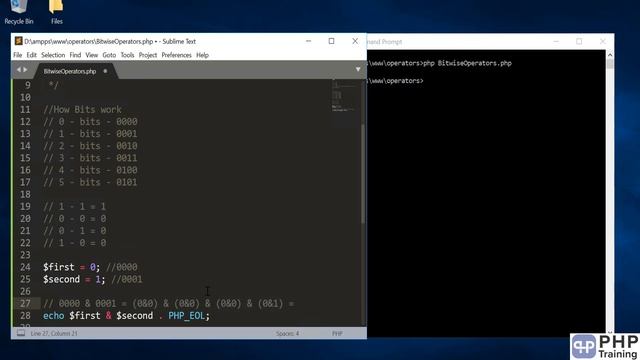The width and height of the screenshot is (640, 360).
Task: Click the Spaces: 4 indentation setting
Action: 287,333
